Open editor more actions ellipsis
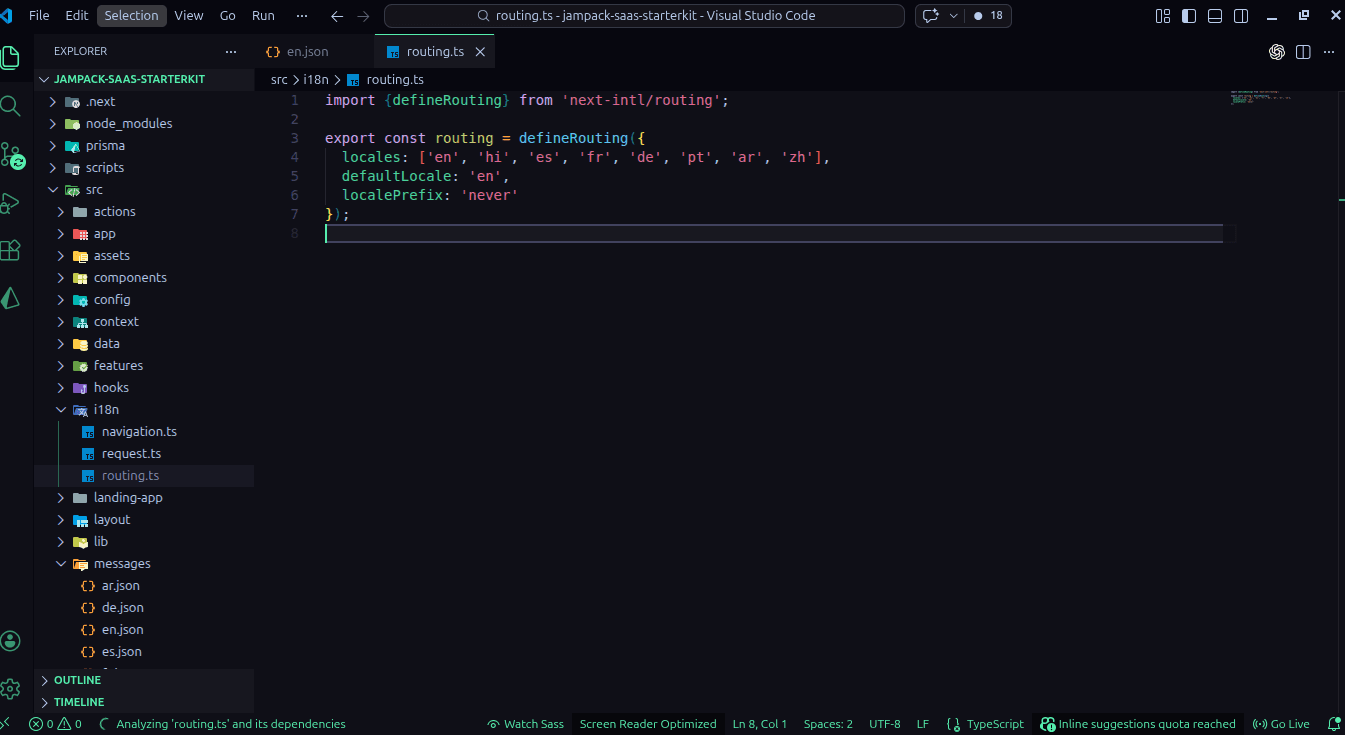 [1329, 52]
